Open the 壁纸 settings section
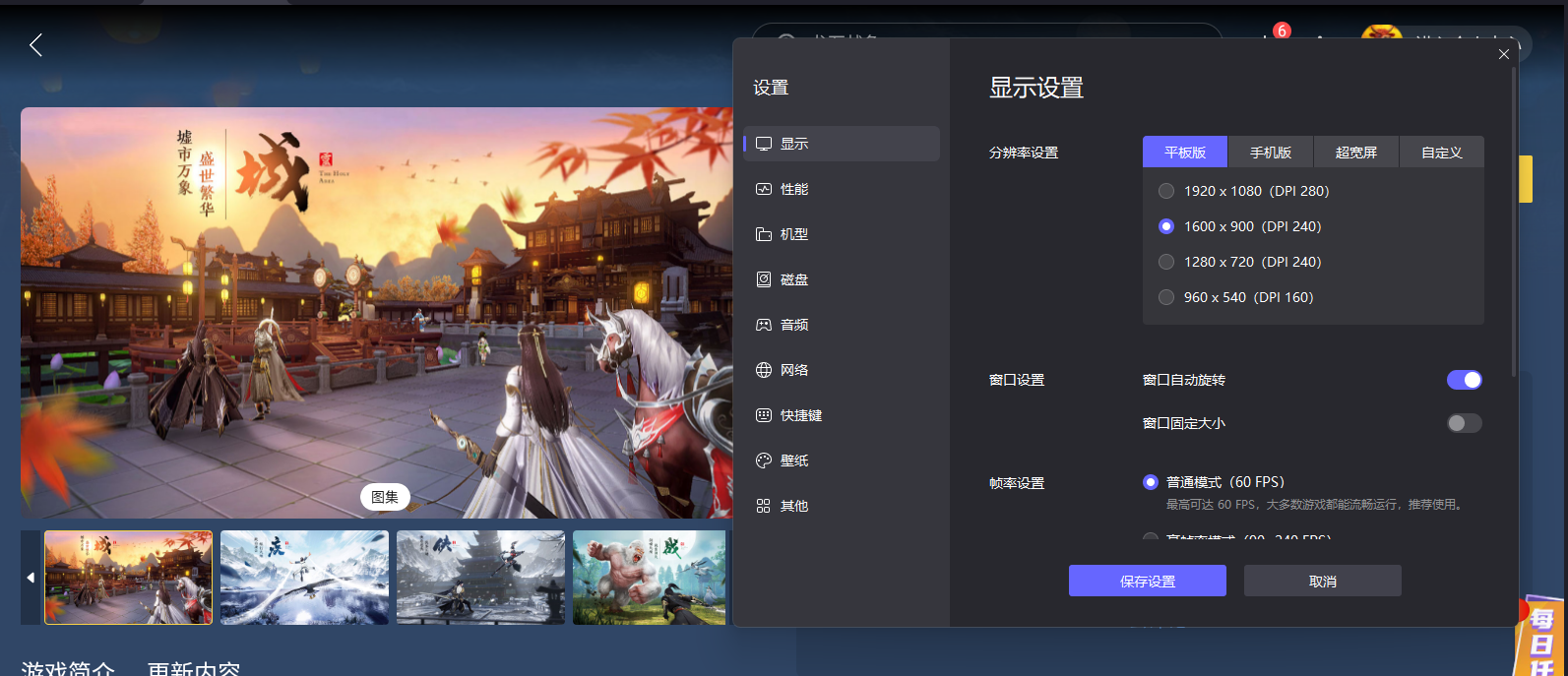 coord(843,461)
